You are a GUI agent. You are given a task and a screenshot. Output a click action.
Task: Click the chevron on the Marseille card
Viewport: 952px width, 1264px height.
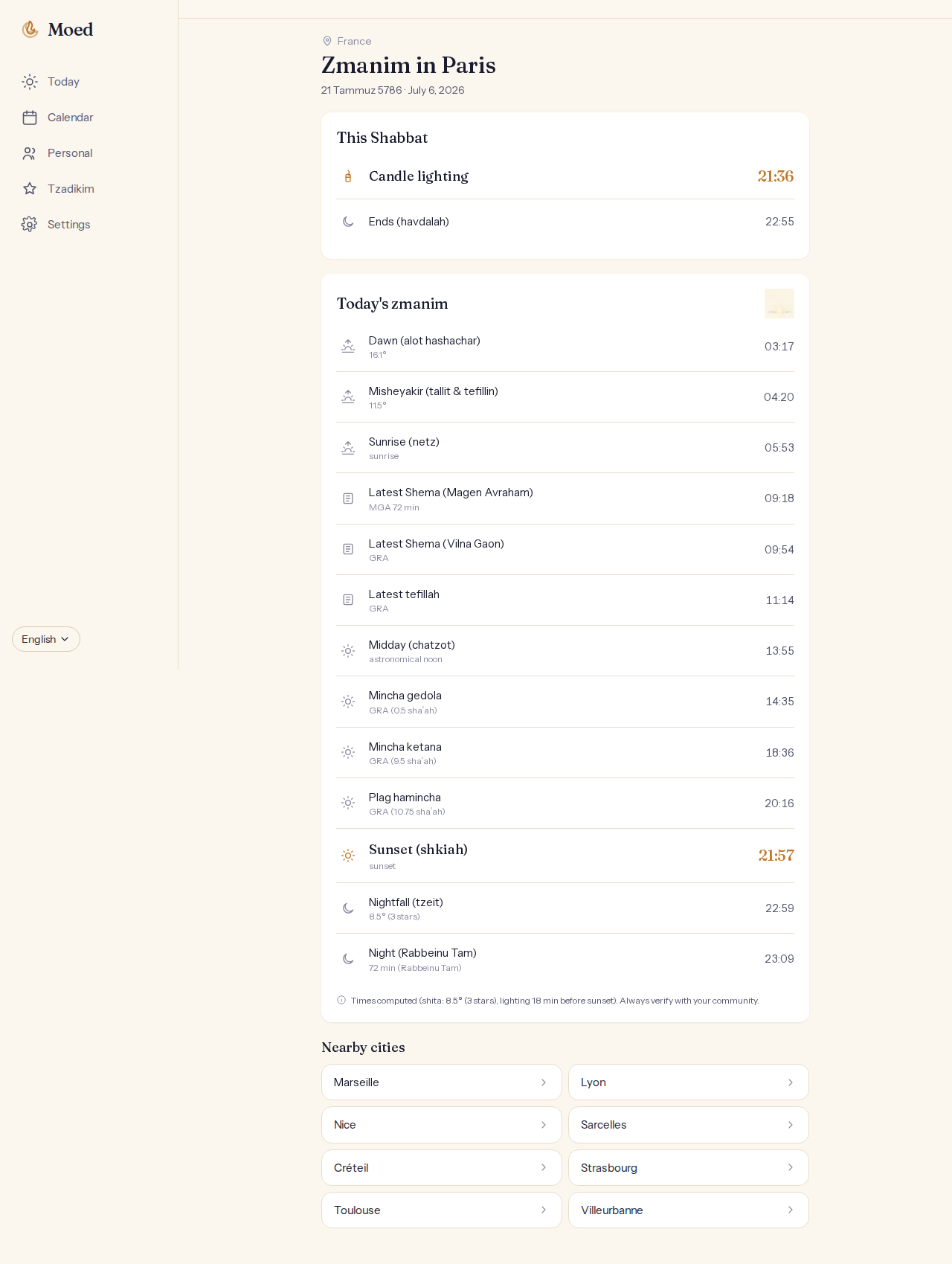[x=544, y=1082]
